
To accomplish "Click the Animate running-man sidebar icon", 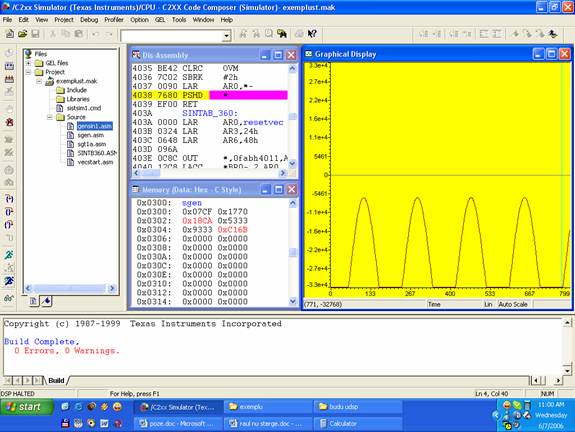I will click(x=9, y=281).
